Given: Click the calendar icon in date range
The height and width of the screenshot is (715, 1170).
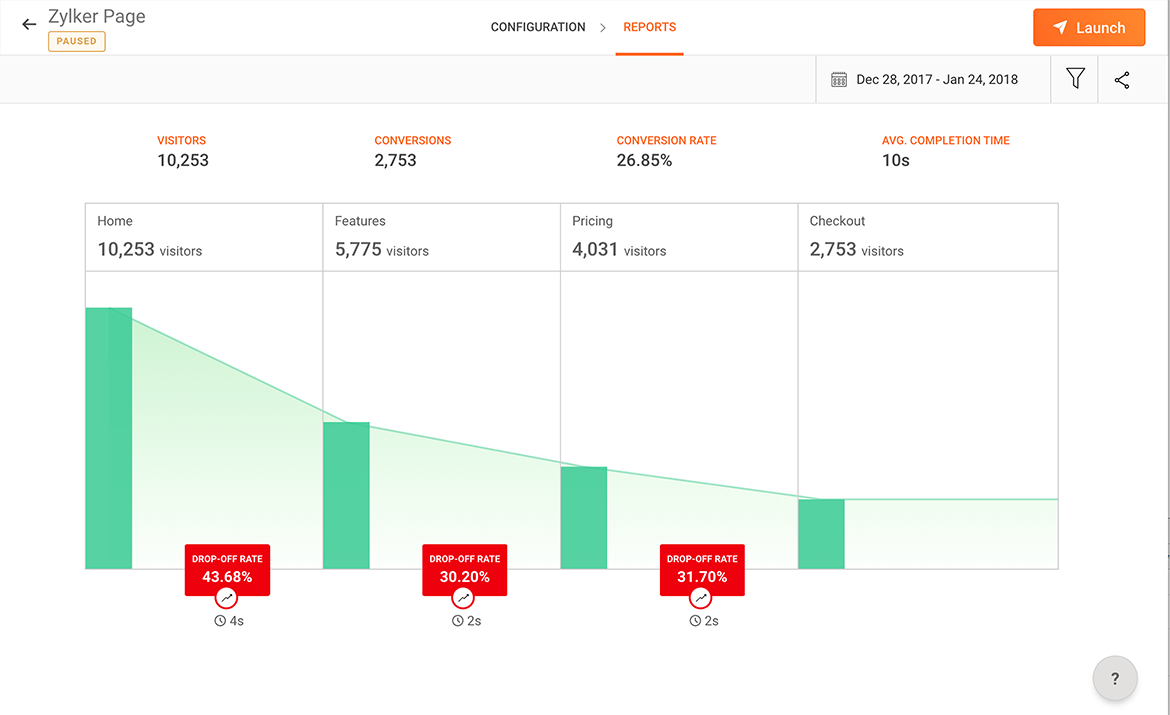Looking at the screenshot, I should coord(839,80).
